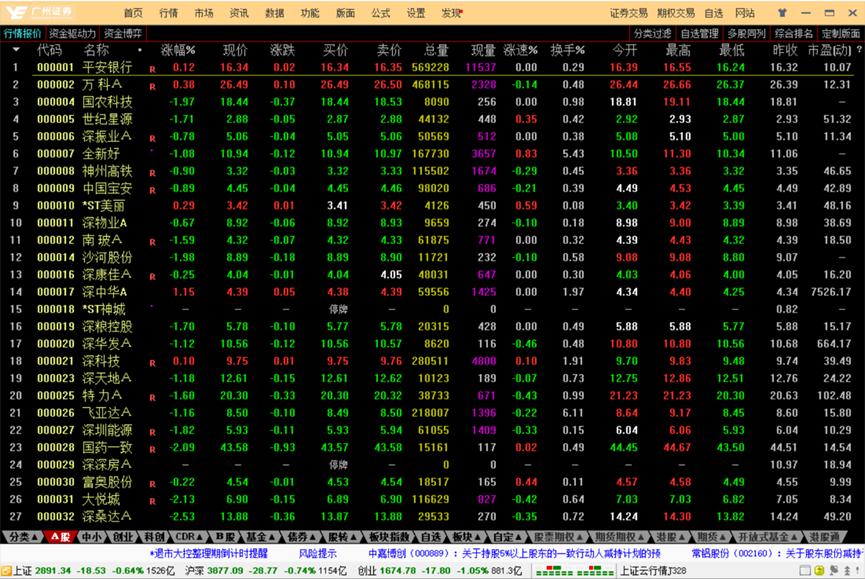Switch to the 资金博弈 tab
Viewport: 865px width, 579px height.
pyautogui.click(x=122, y=34)
